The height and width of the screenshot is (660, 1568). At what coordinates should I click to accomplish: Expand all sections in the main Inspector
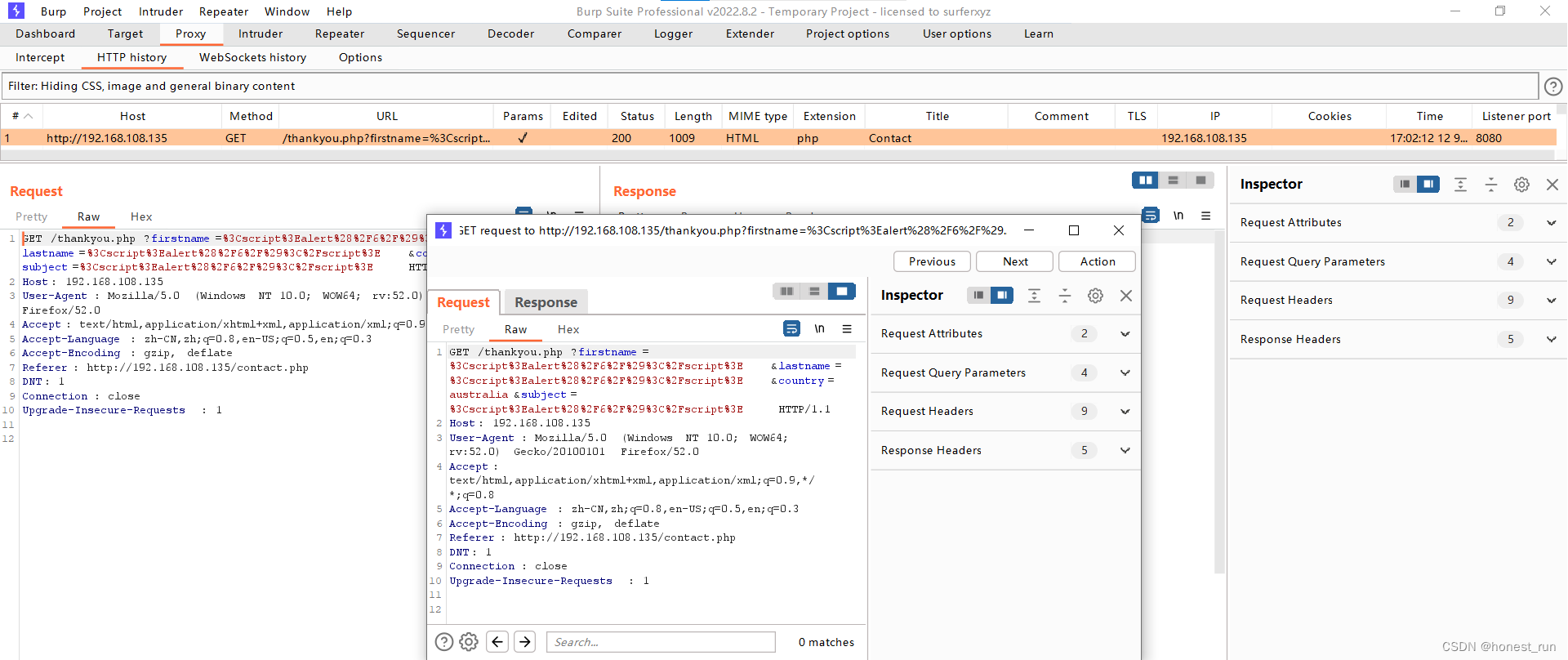(1460, 184)
